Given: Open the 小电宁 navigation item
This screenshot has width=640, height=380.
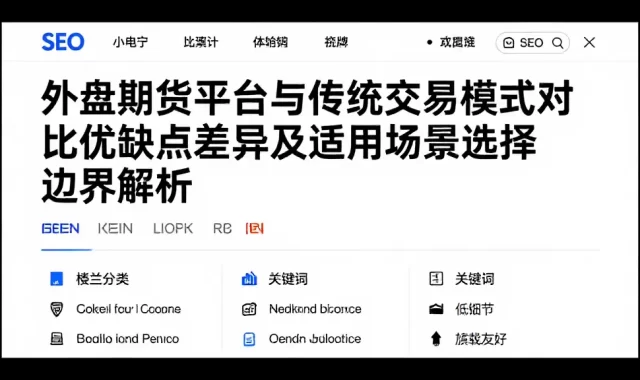Looking at the screenshot, I should pos(131,42).
